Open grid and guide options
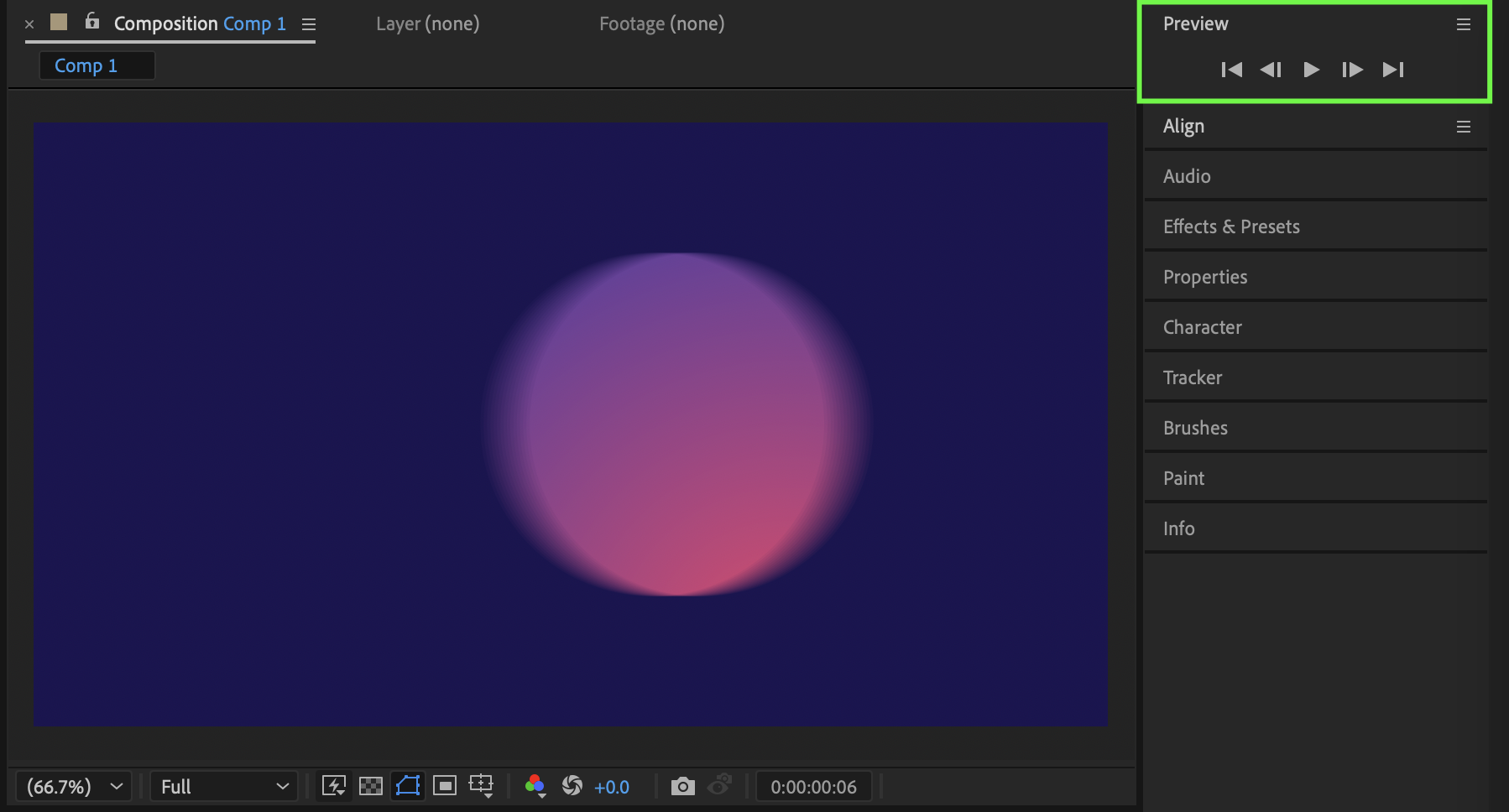Screen dimensions: 1509x812 tap(481, 786)
